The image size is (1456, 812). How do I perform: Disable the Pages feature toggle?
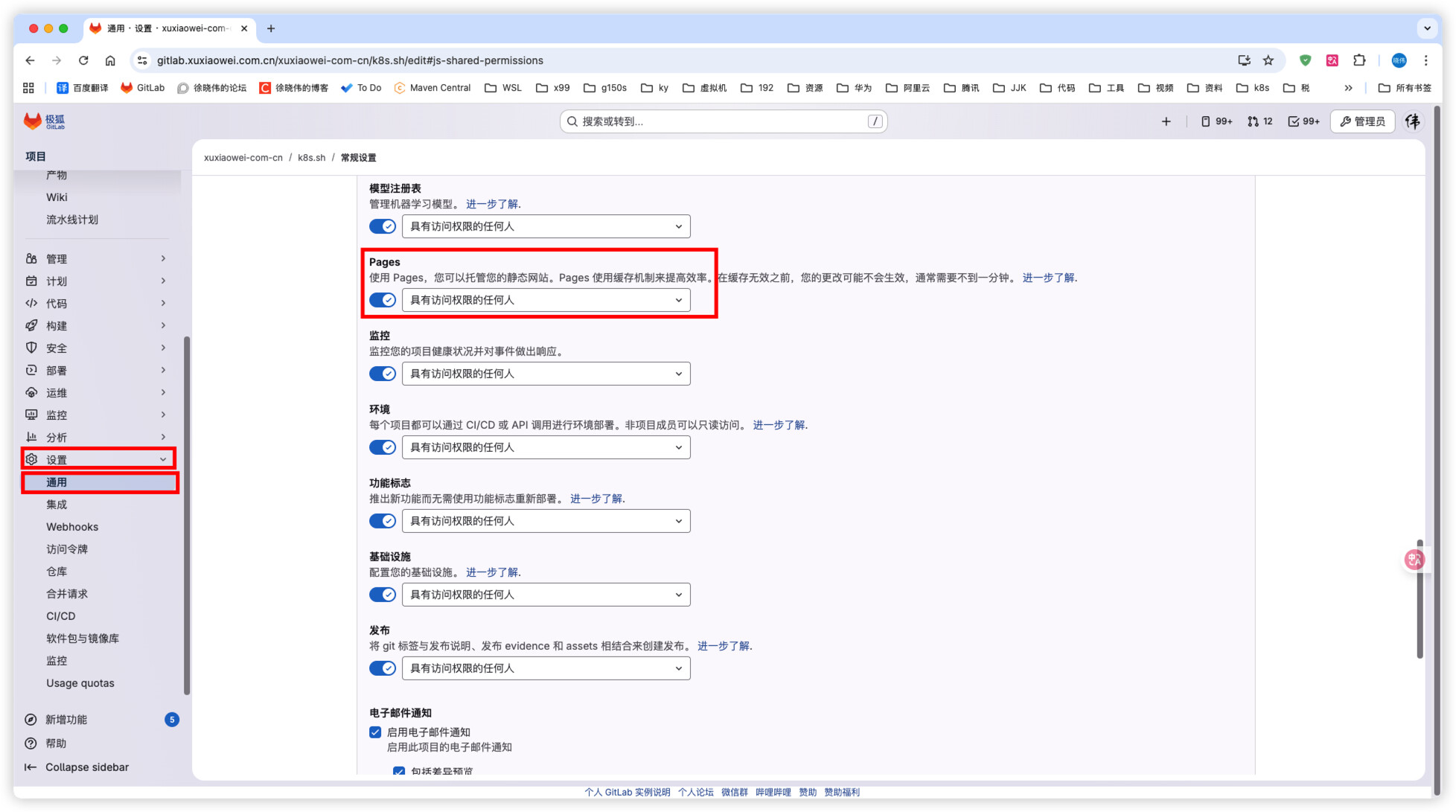[383, 300]
